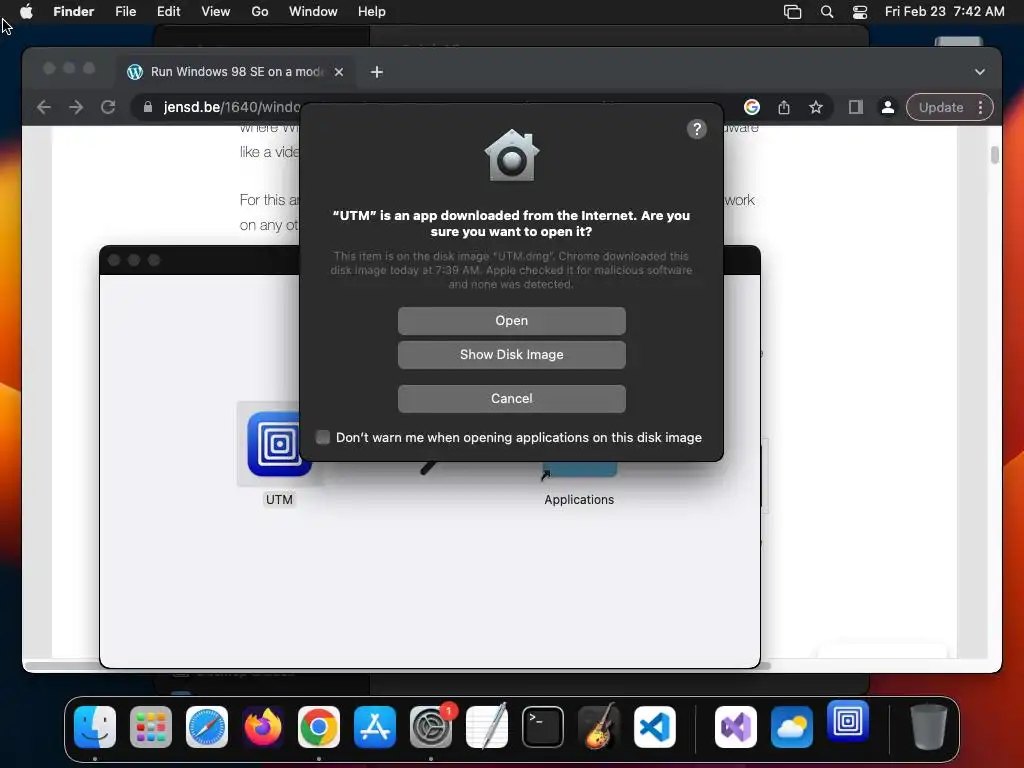The width and height of the screenshot is (1024, 768).
Task: Enable Don't warn me checkbox
Action: (323, 437)
